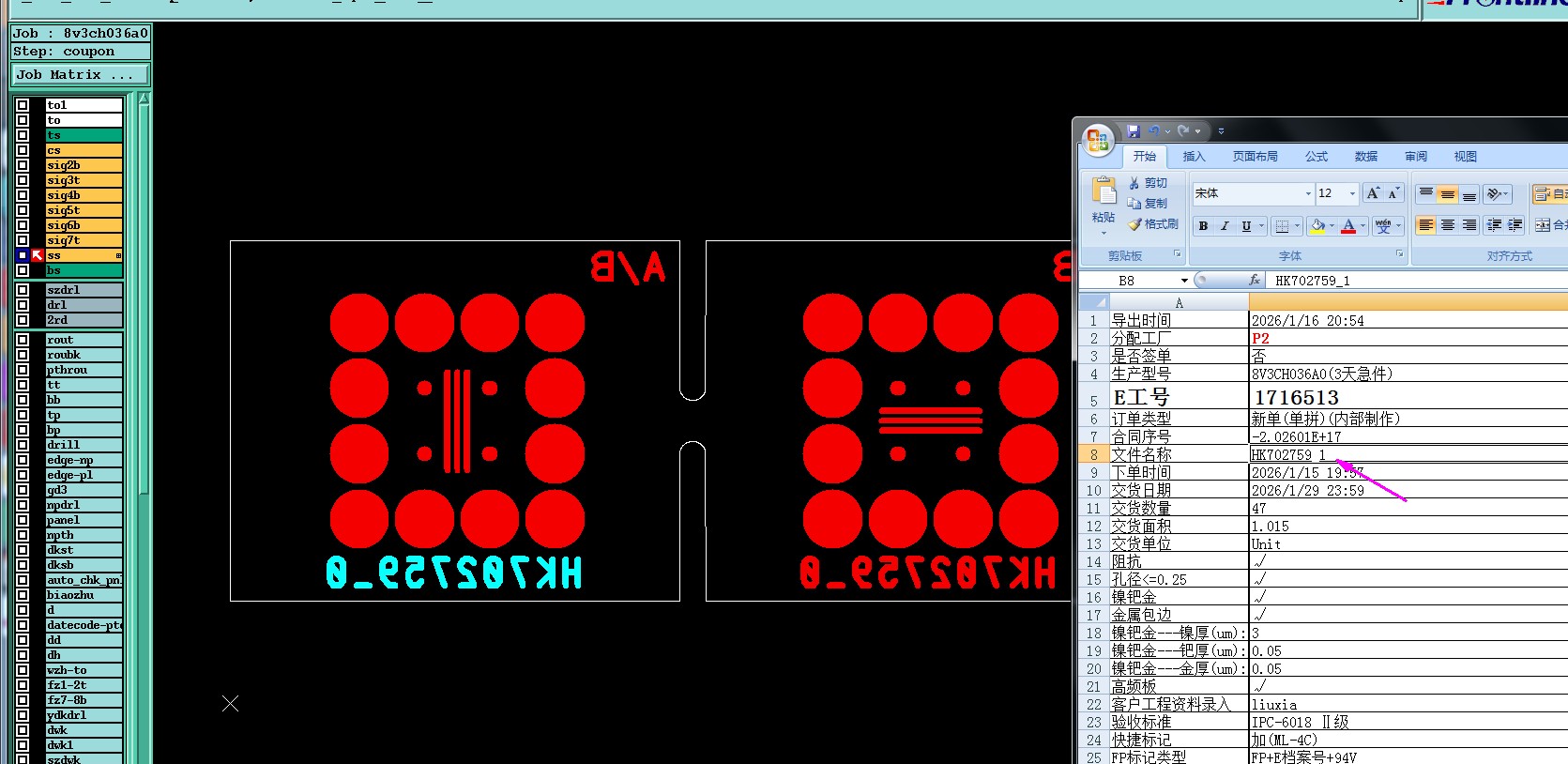Click the Increase Indent icon
This screenshot has width=1568, height=764.
point(1515,225)
